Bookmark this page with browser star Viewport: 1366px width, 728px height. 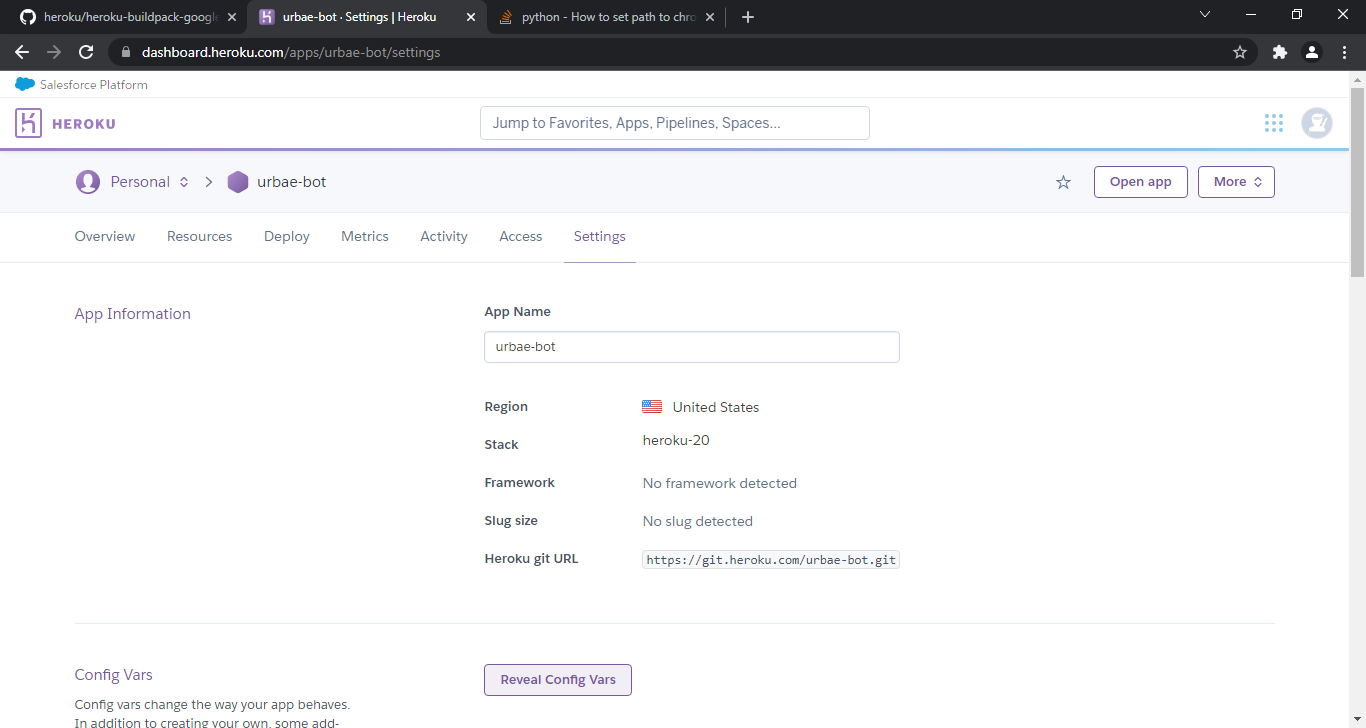[x=1240, y=52]
